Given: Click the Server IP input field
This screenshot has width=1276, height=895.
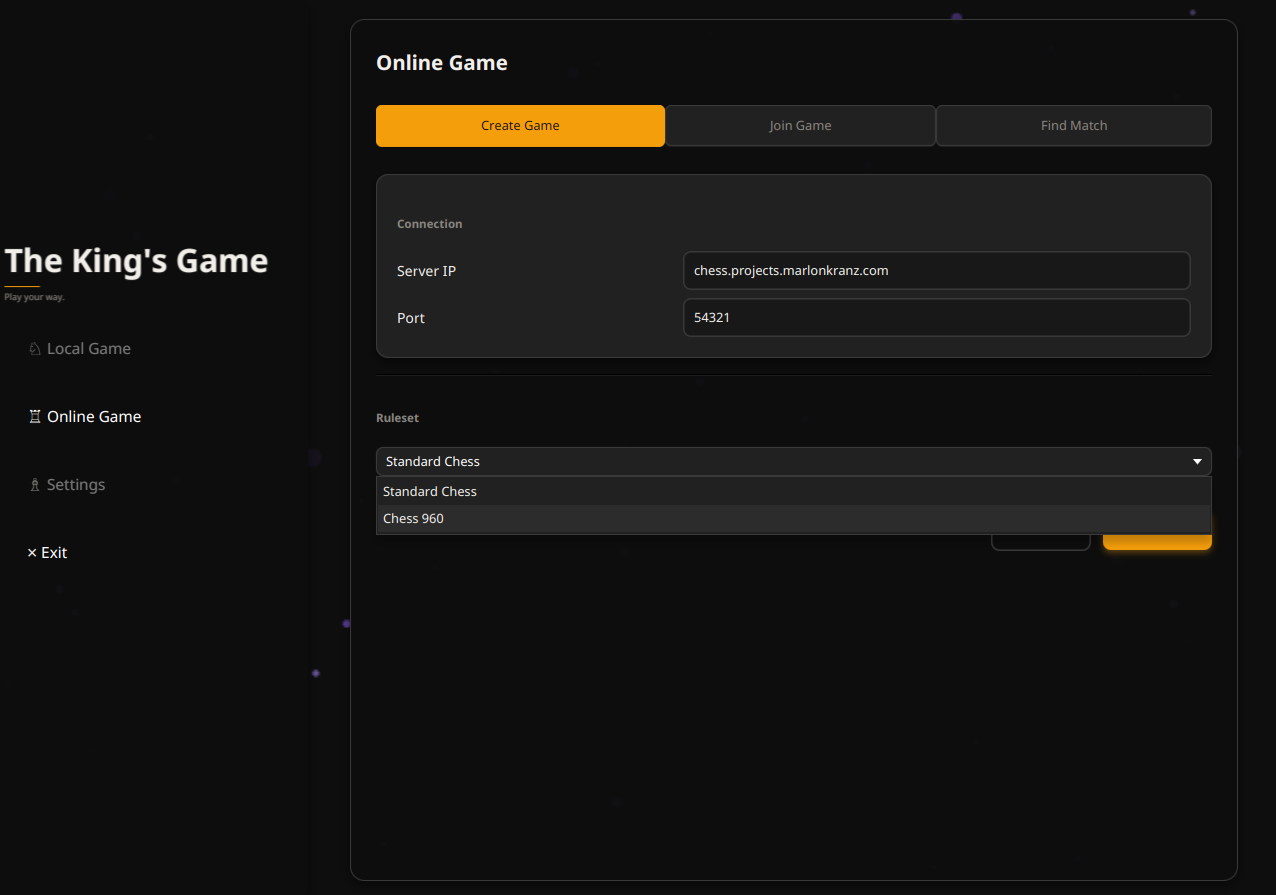Looking at the screenshot, I should point(936,270).
